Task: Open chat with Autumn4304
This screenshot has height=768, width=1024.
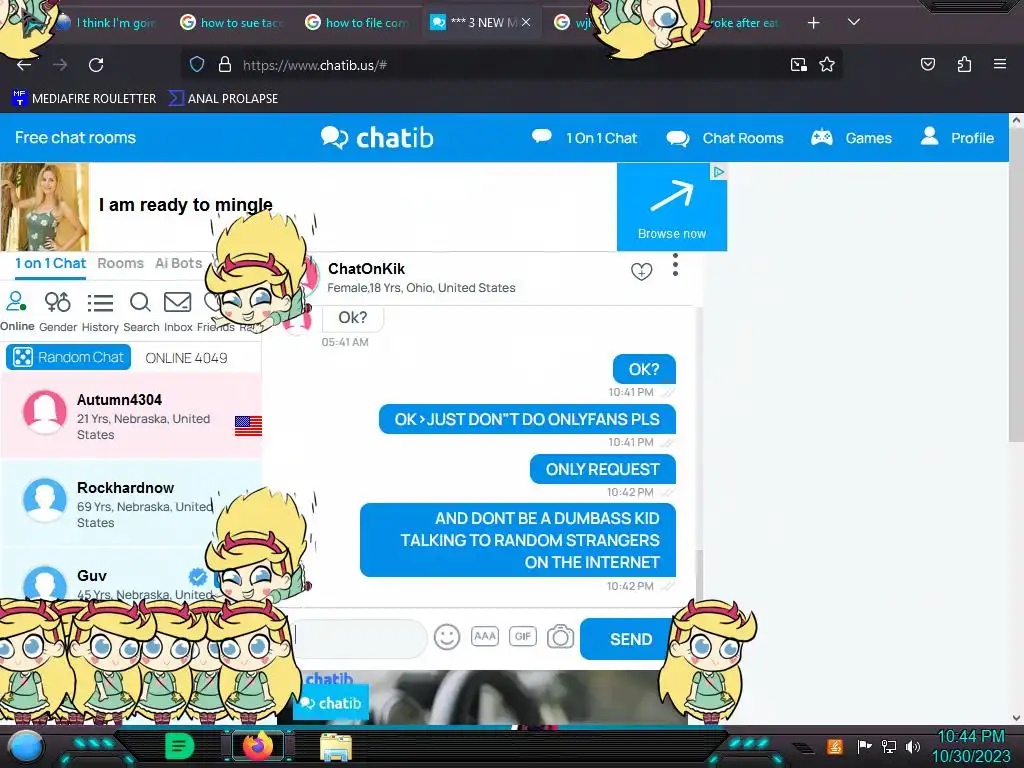Action: (131, 416)
